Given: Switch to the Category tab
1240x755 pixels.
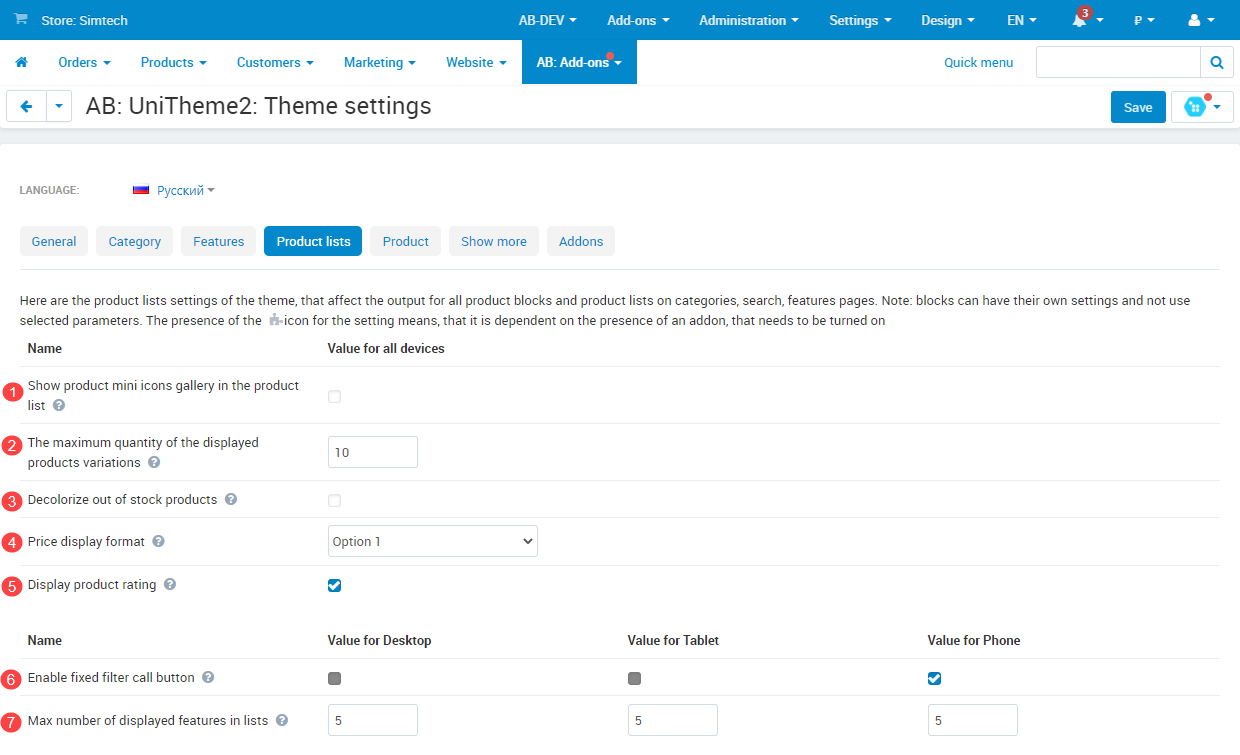Looking at the screenshot, I should (135, 241).
